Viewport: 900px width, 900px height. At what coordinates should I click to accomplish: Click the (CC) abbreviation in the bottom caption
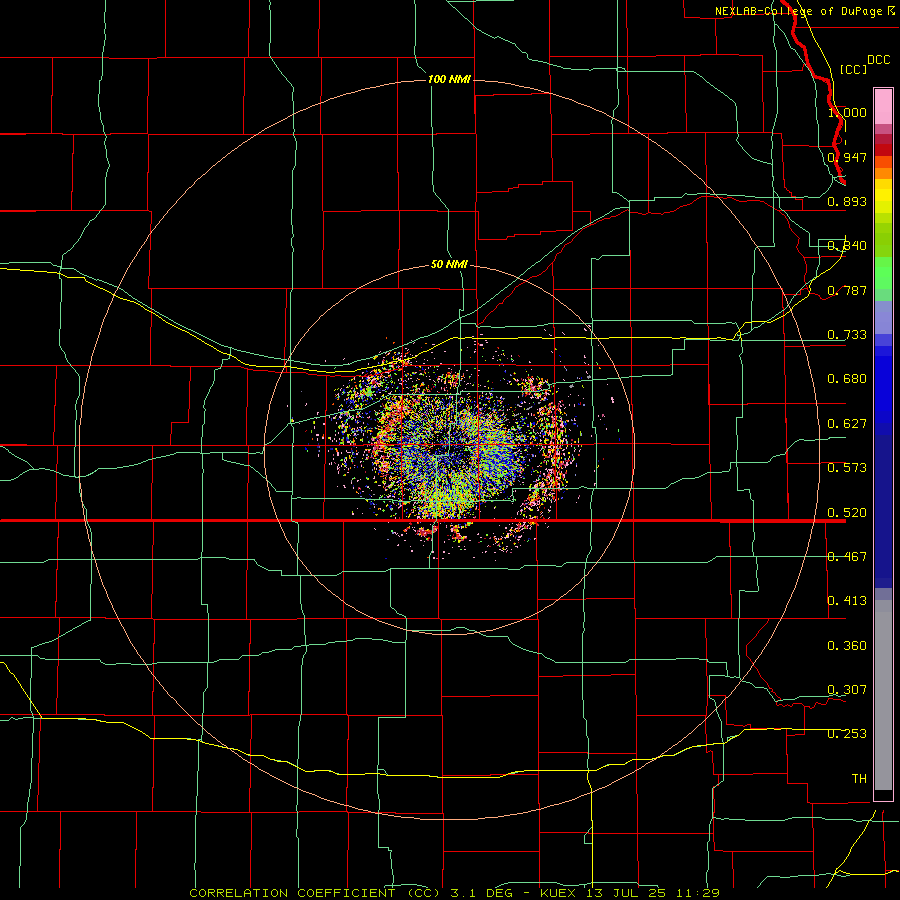426,893
